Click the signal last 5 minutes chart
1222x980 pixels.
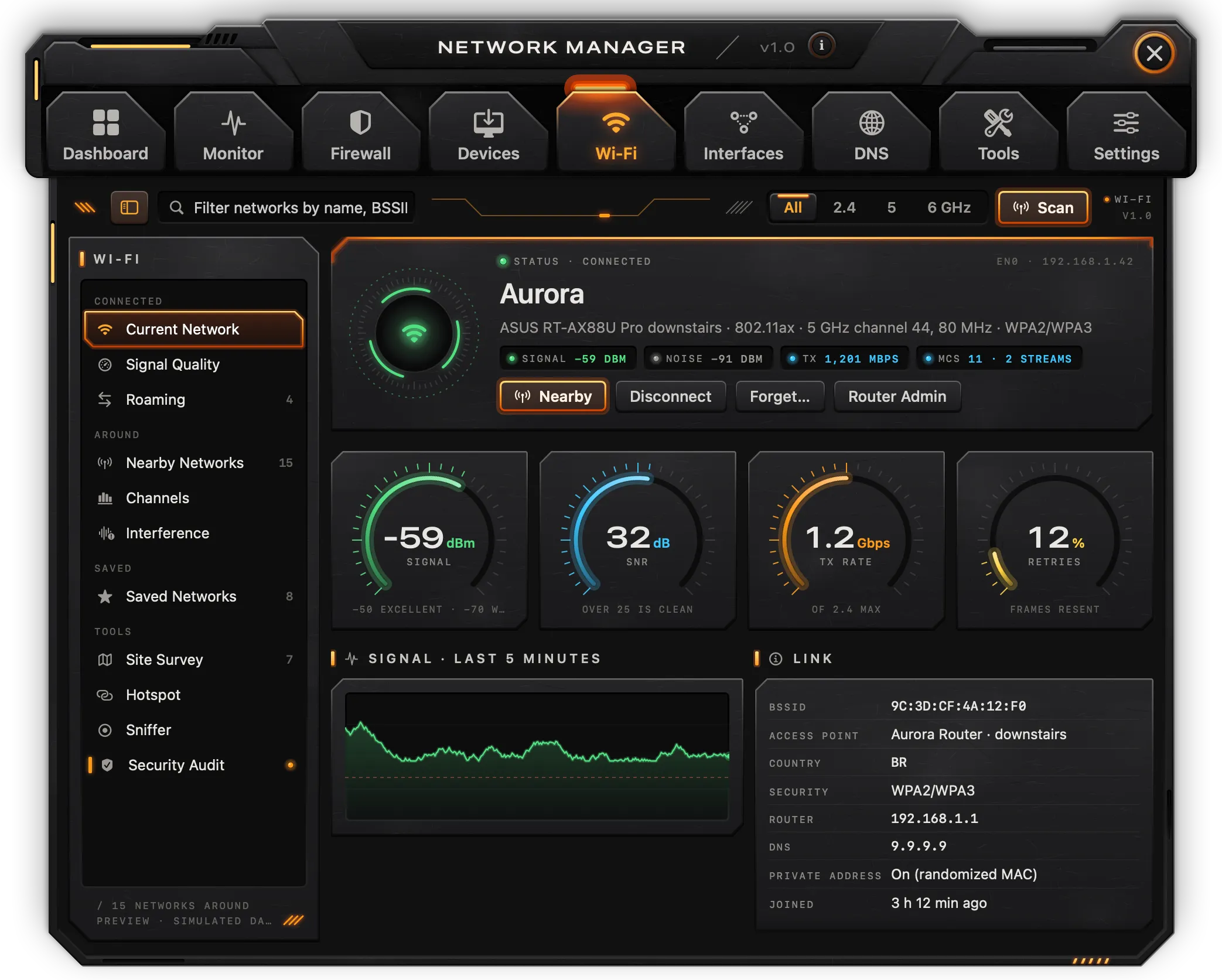537,757
